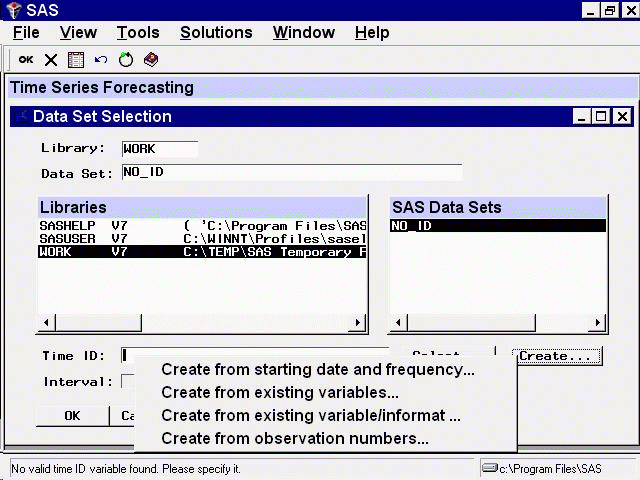640x480 pixels.
Task: Choose Create from starting date and frequency
Action: 317,370
